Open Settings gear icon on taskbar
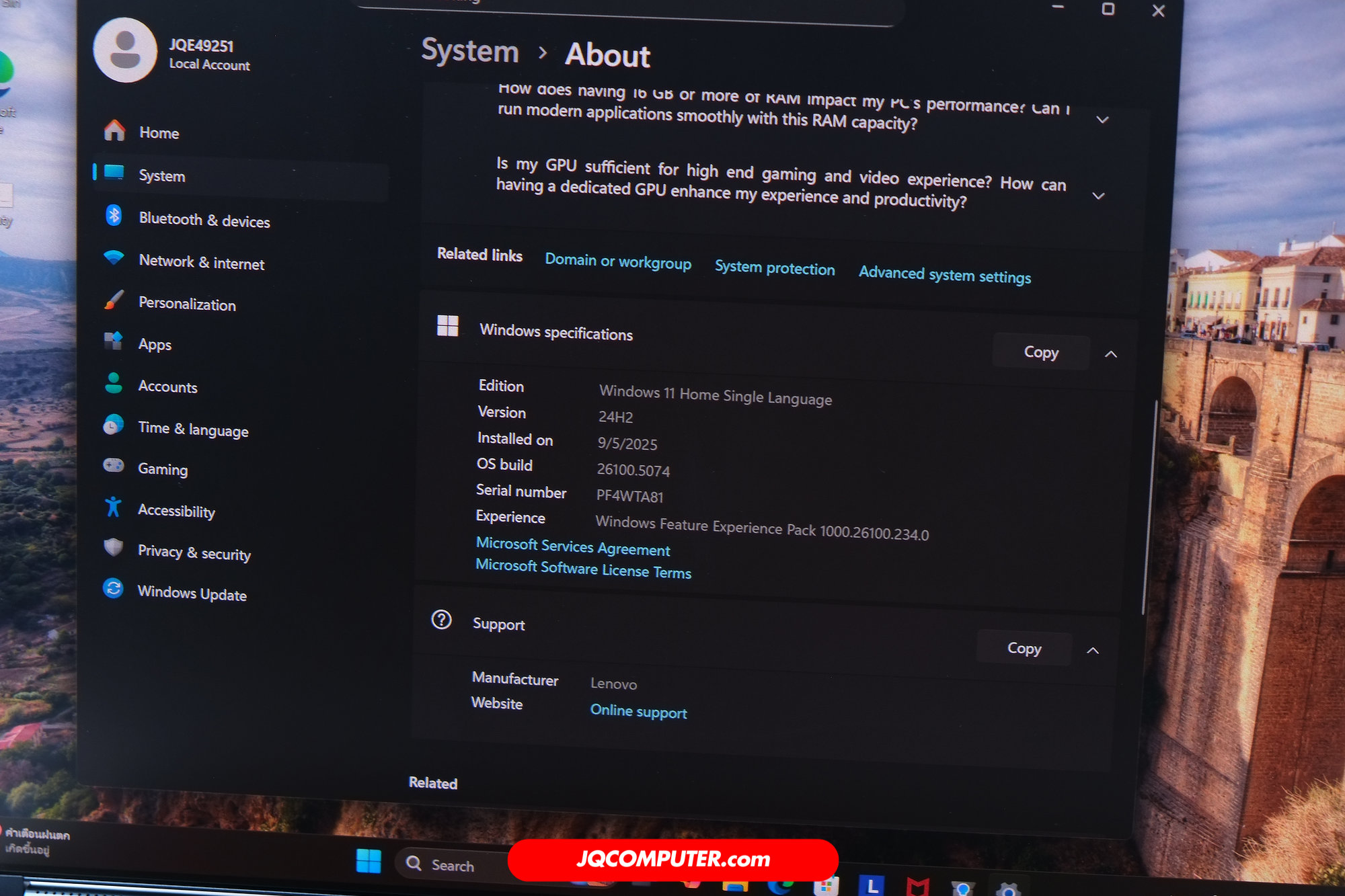The width and height of the screenshot is (1345, 896). pyautogui.click(x=1008, y=889)
